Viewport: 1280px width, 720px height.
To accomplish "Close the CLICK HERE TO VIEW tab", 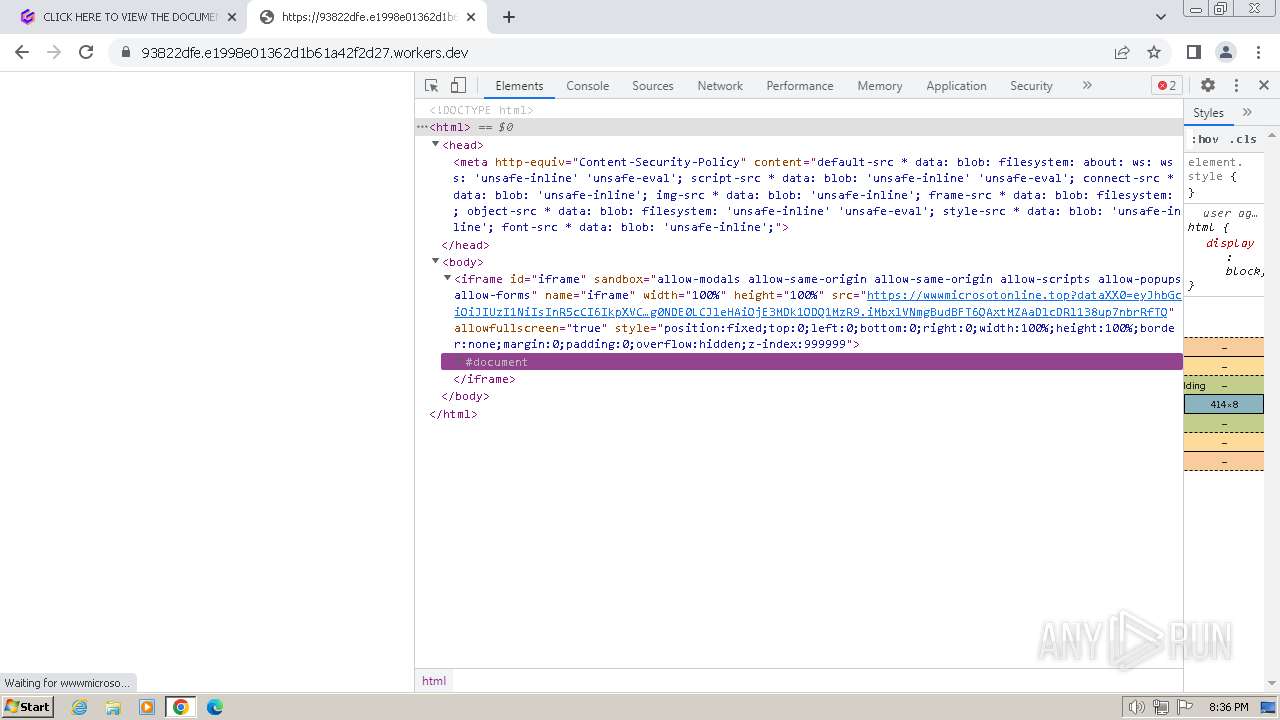I will [x=232, y=17].
